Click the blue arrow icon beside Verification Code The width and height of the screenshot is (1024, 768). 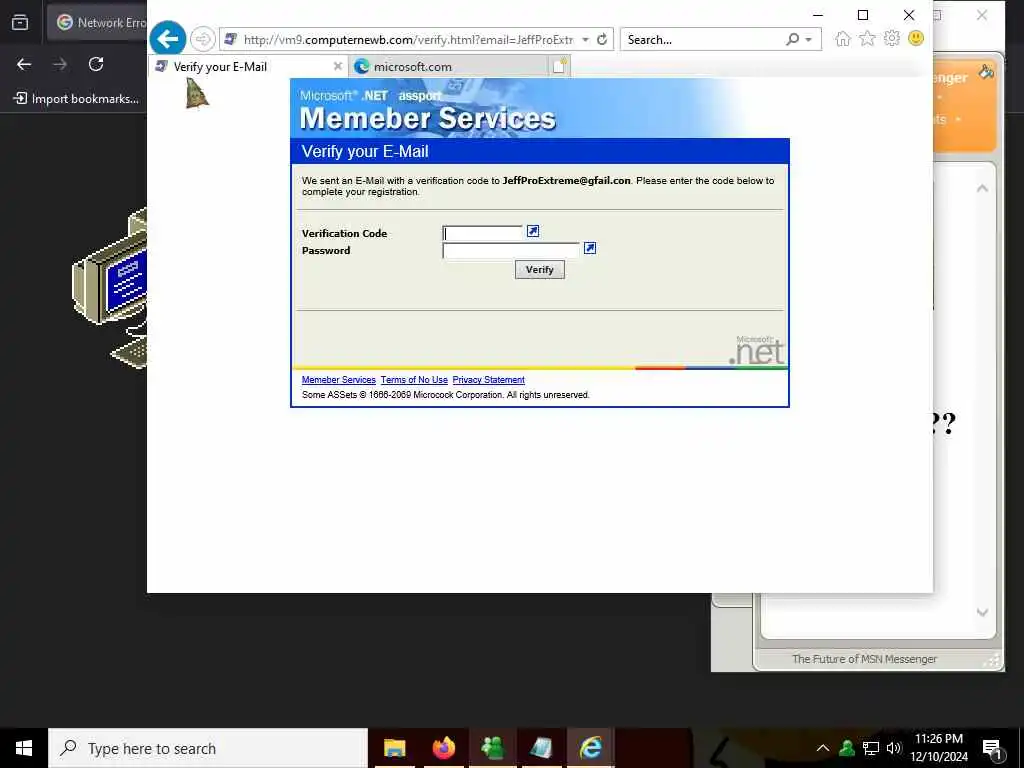tap(533, 231)
